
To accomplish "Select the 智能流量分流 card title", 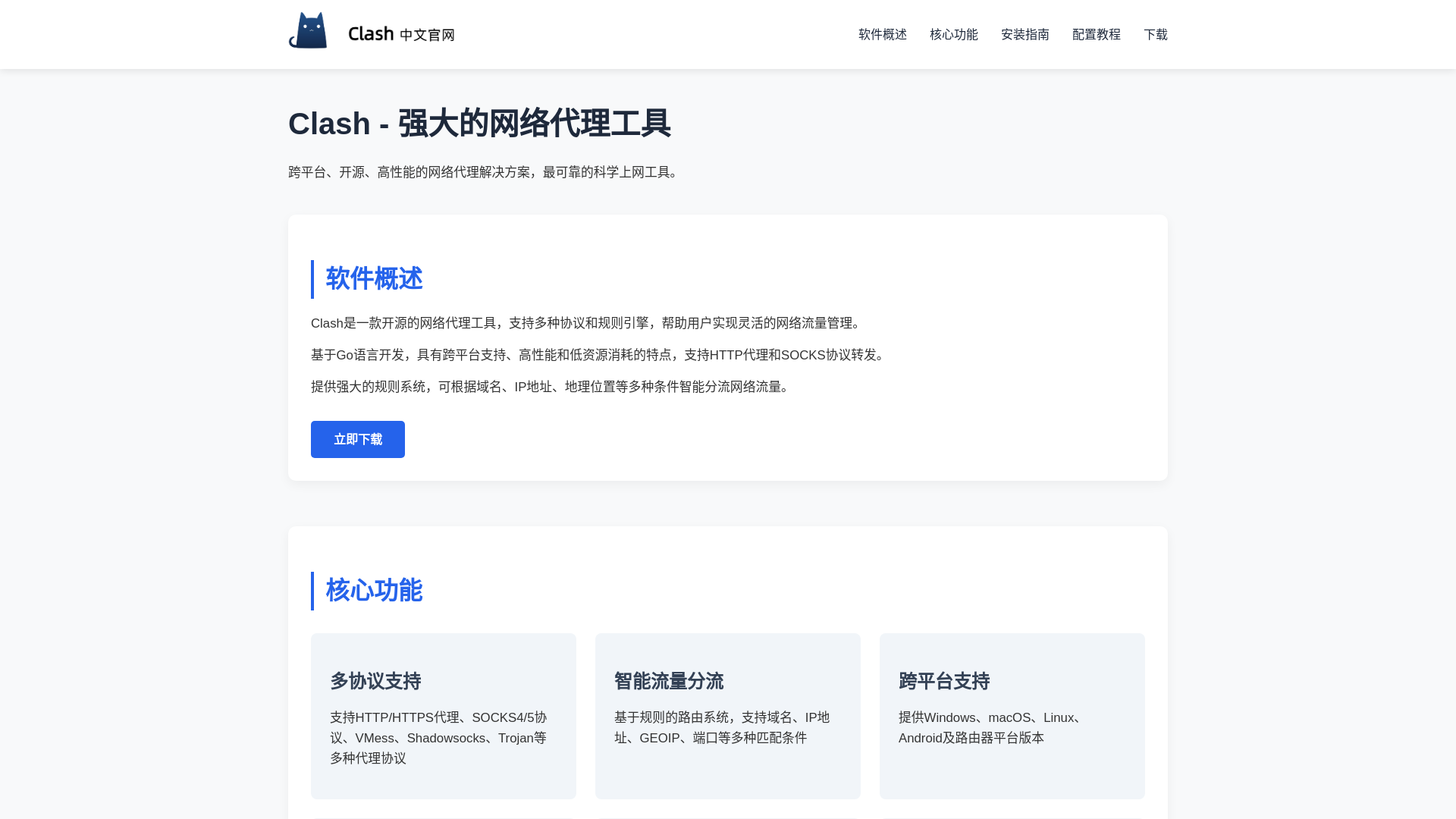I will pyautogui.click(x=669, y=681).
